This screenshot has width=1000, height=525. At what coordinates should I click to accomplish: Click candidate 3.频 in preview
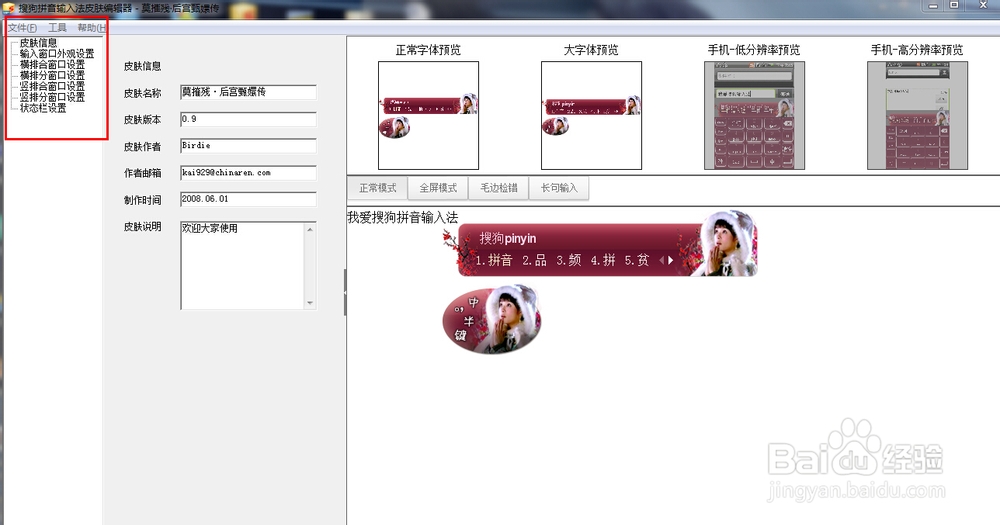pyautogui.click(x=568, y=260)
